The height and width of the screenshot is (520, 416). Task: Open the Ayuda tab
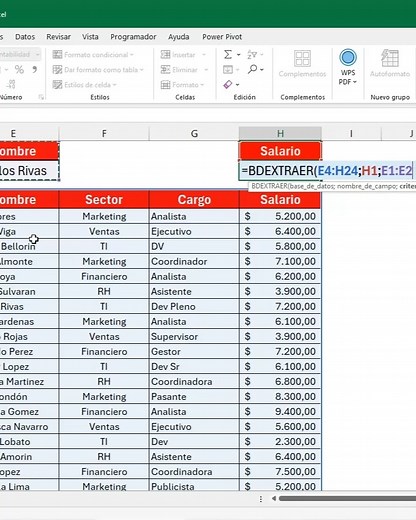[x=178, y=37]
